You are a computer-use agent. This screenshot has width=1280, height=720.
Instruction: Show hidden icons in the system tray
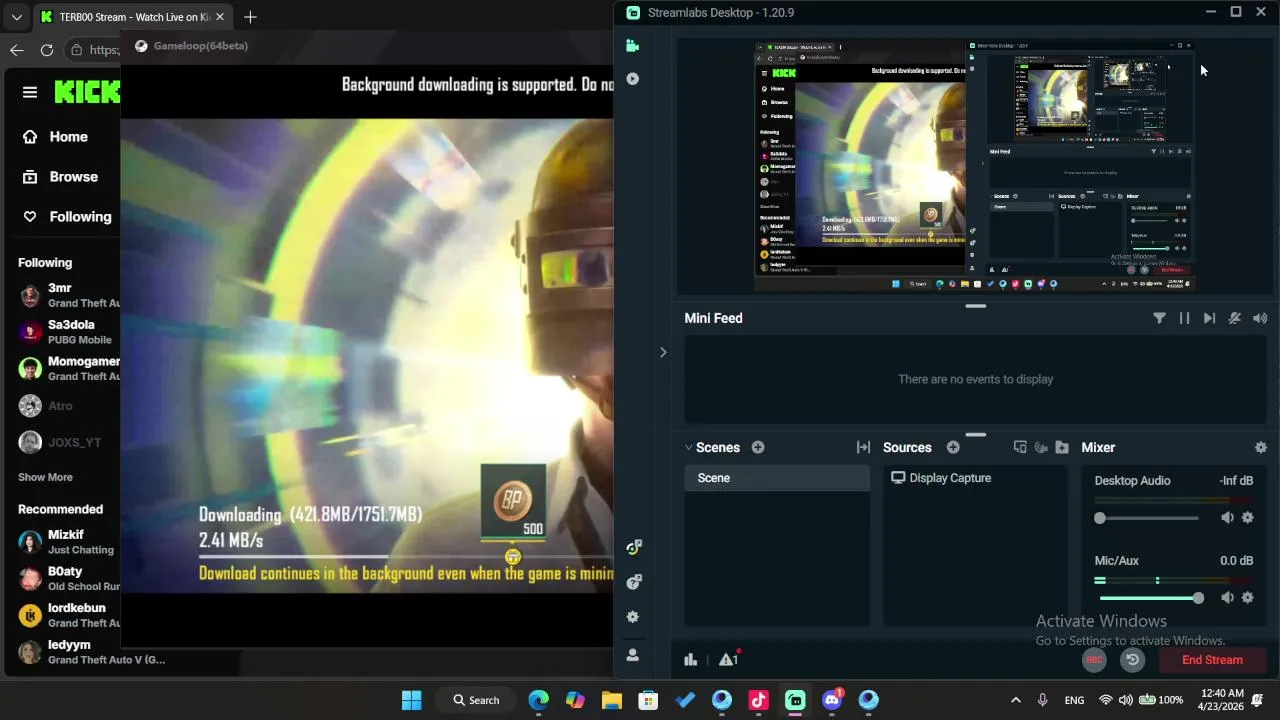pyautogui.click(x=1016, y=700)
